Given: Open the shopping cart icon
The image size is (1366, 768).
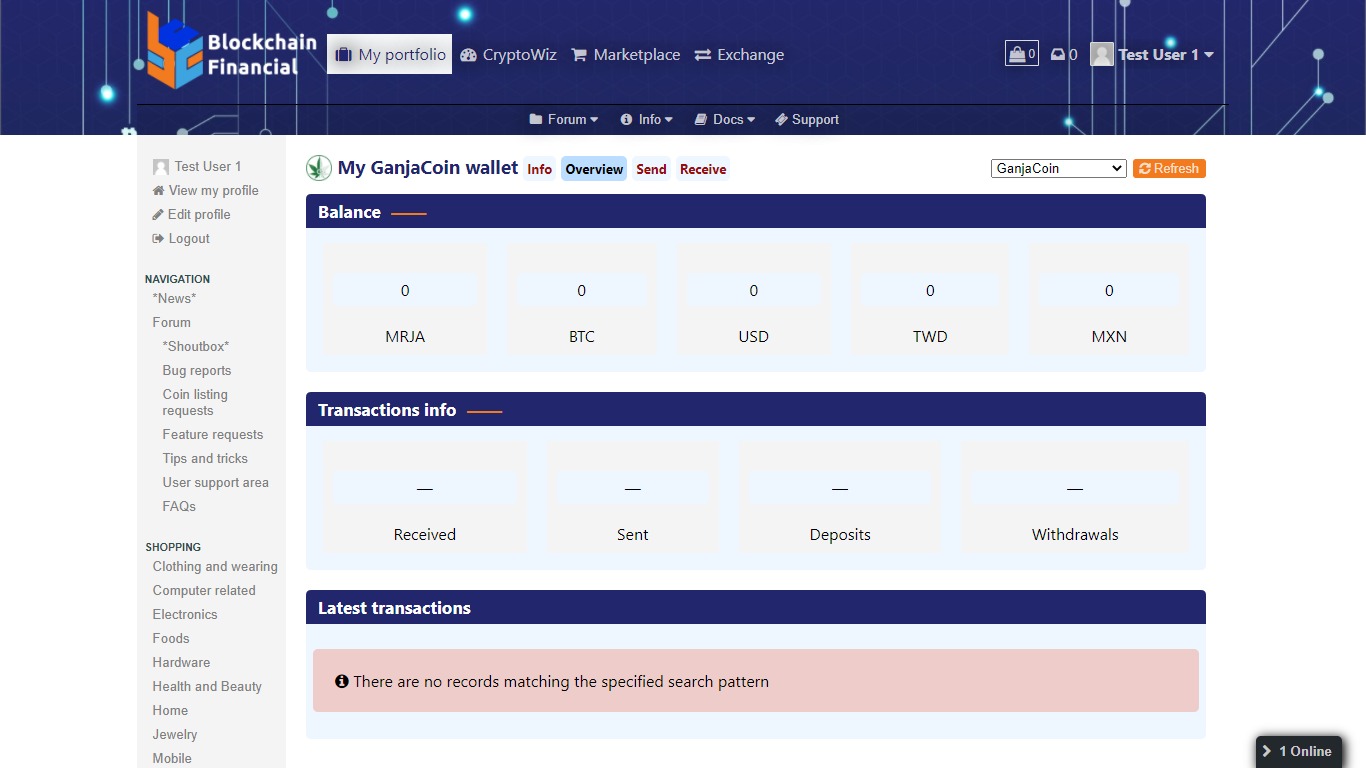Looking at the screenshot, I should coord(1021,54).
